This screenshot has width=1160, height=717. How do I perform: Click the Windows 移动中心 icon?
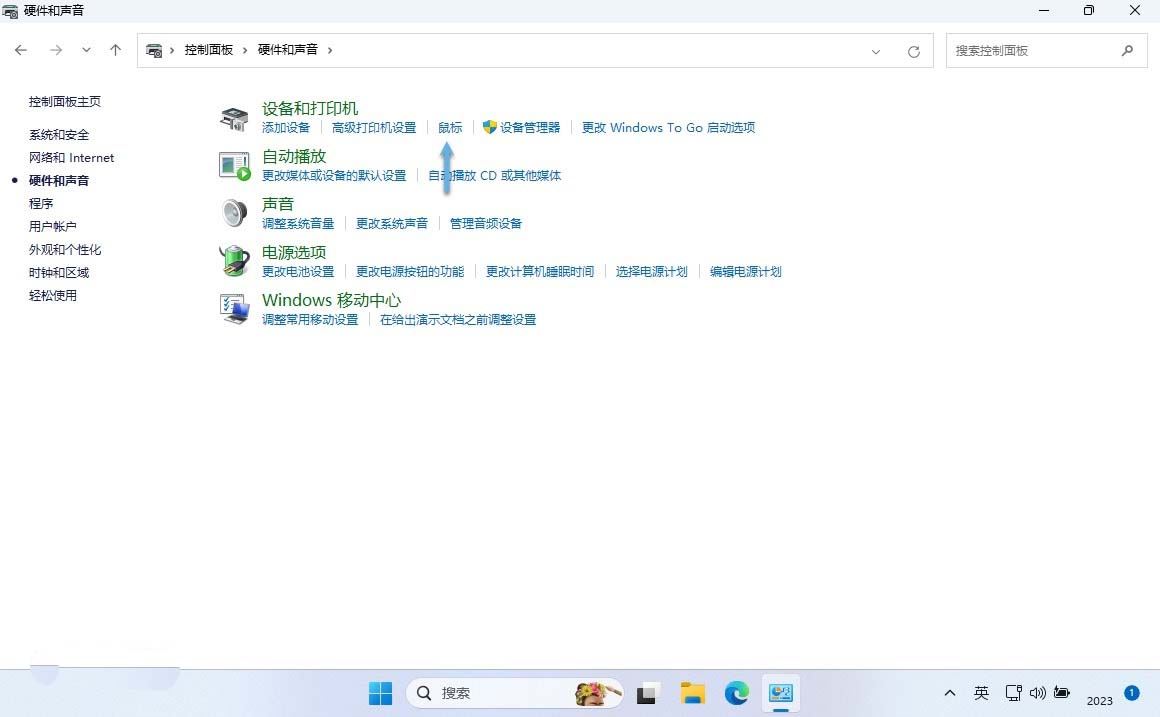(x=233, y=309)
